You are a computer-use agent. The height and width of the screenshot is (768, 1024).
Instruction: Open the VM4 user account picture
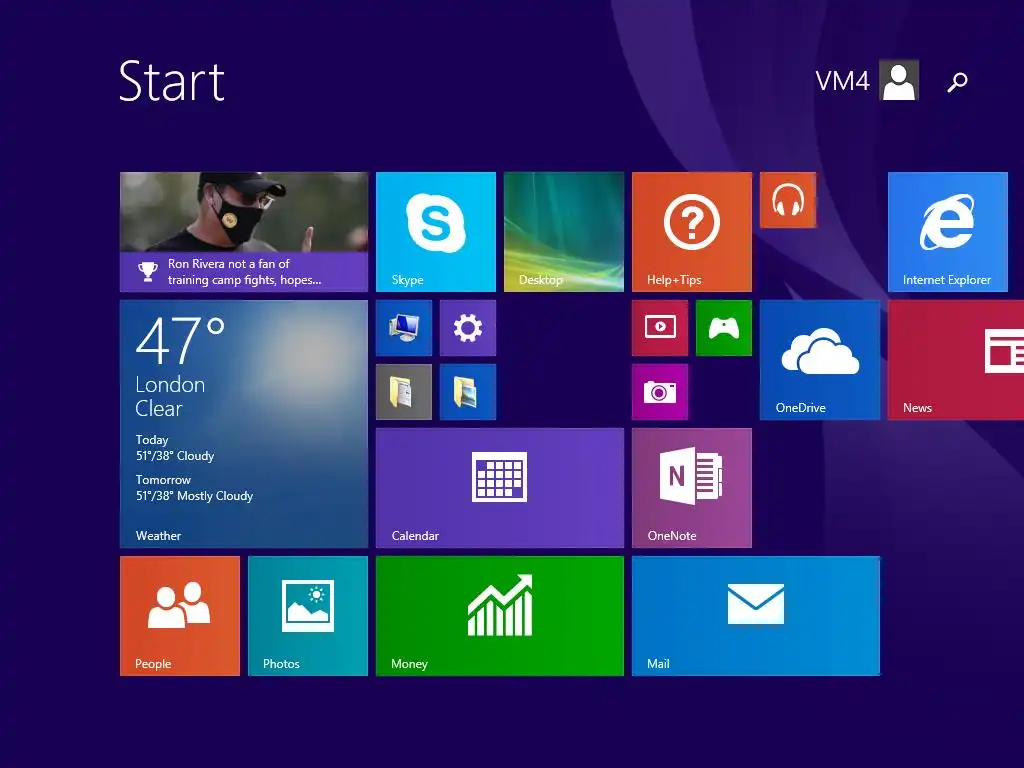pos(899,80)
